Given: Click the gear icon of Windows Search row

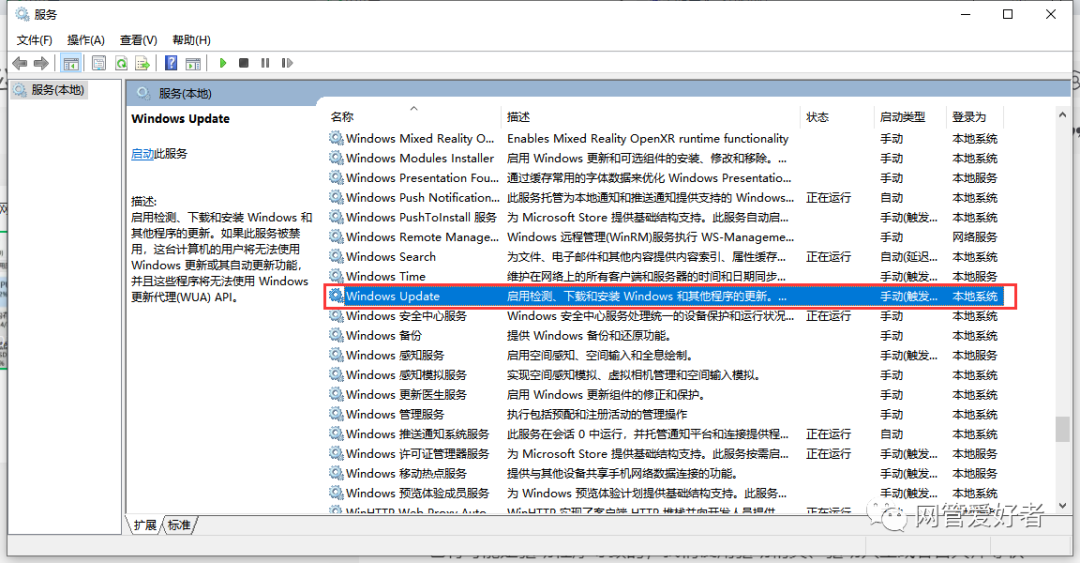Looking at the screenshot, I should pyautogui.click(x=336, y=256).
